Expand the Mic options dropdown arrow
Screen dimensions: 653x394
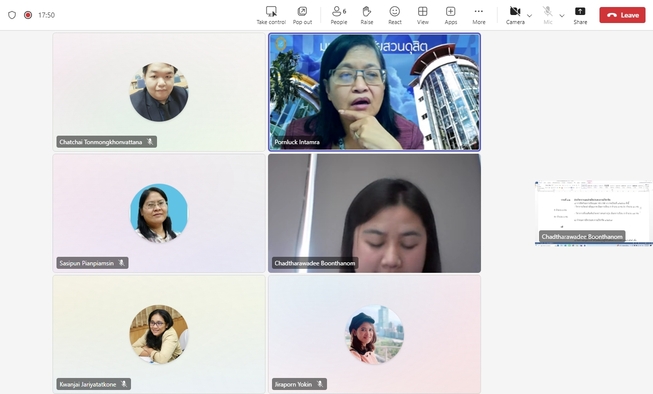click(562, 15)
